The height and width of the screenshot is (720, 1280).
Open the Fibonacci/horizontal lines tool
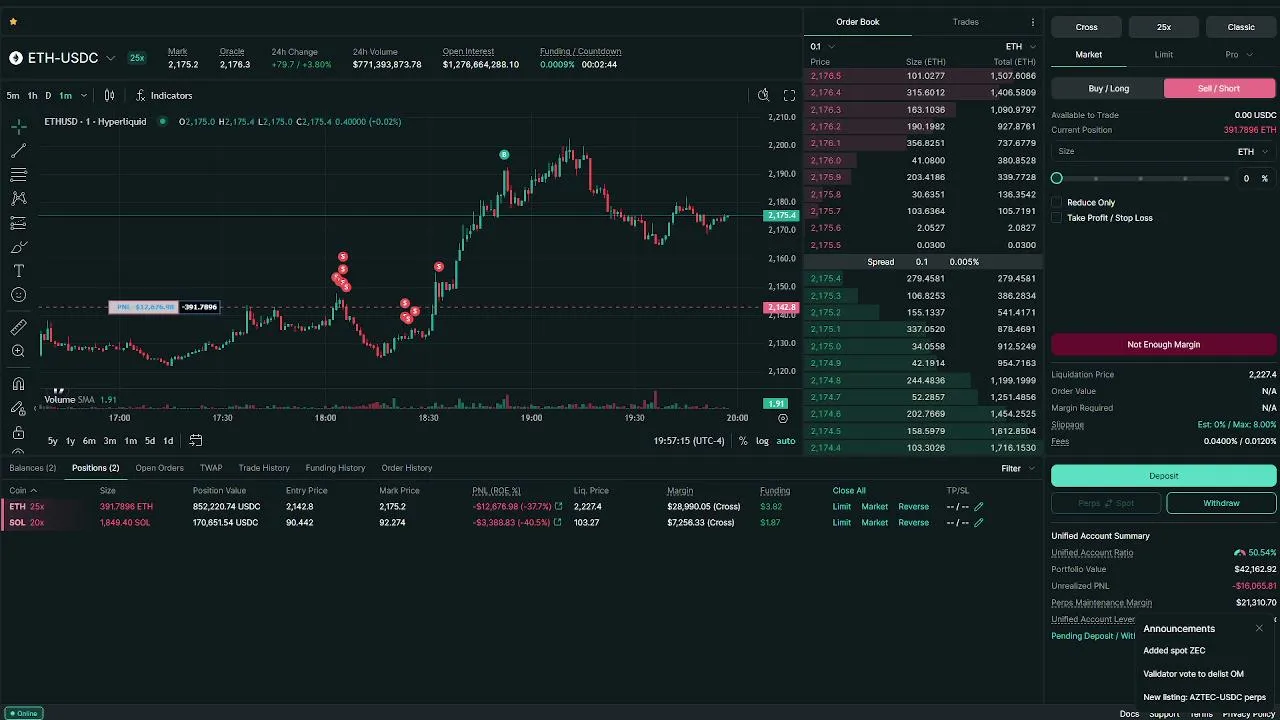point(18,175)
